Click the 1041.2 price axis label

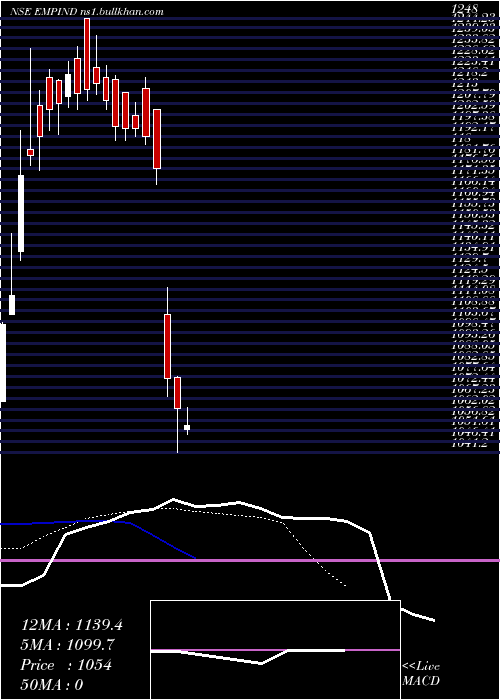click(469, 444)
